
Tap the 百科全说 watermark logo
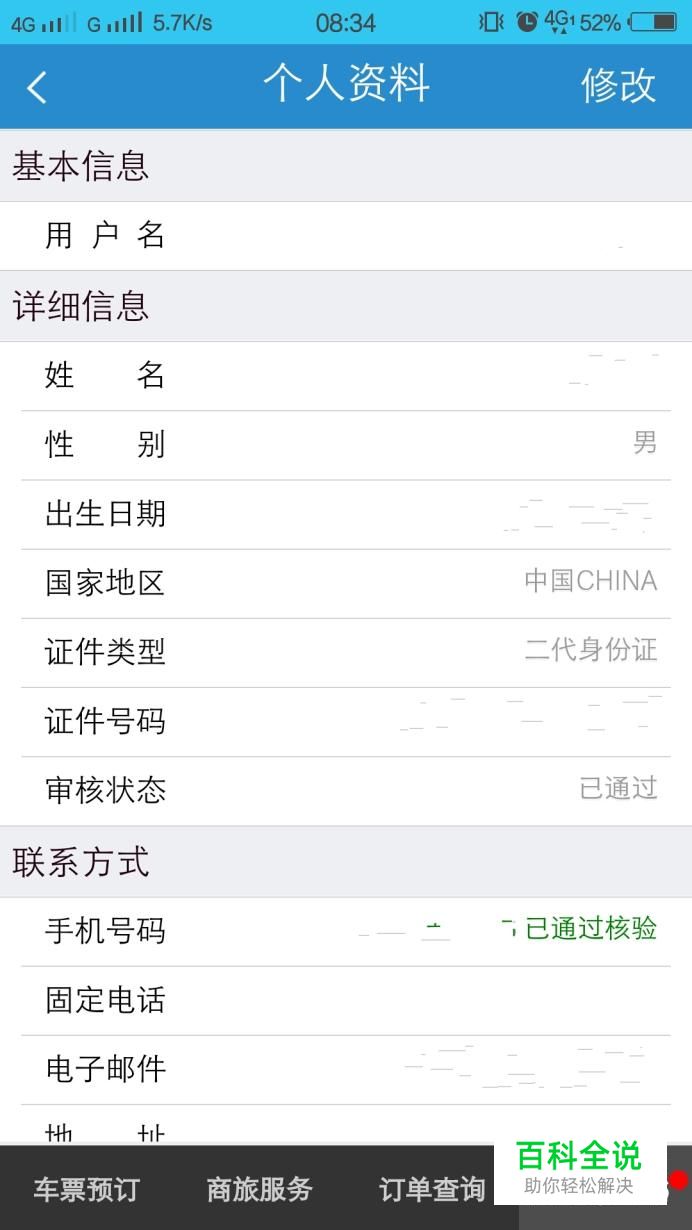click(x=580, y=1168)
